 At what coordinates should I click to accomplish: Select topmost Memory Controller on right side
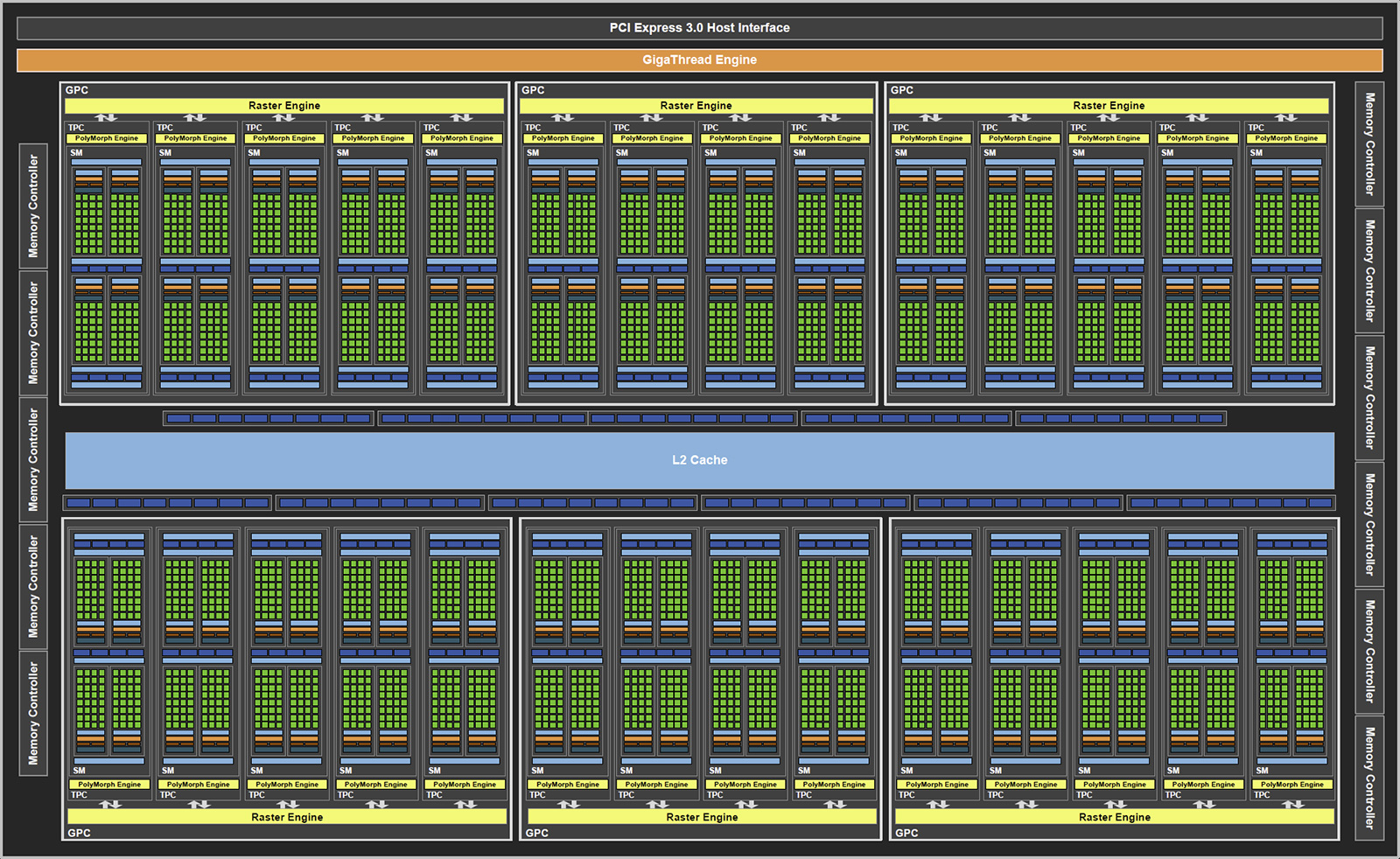click(1369, 144)
